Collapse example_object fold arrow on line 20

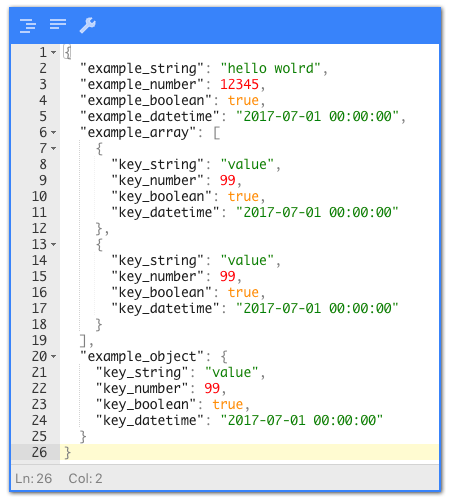pos(54,356)
